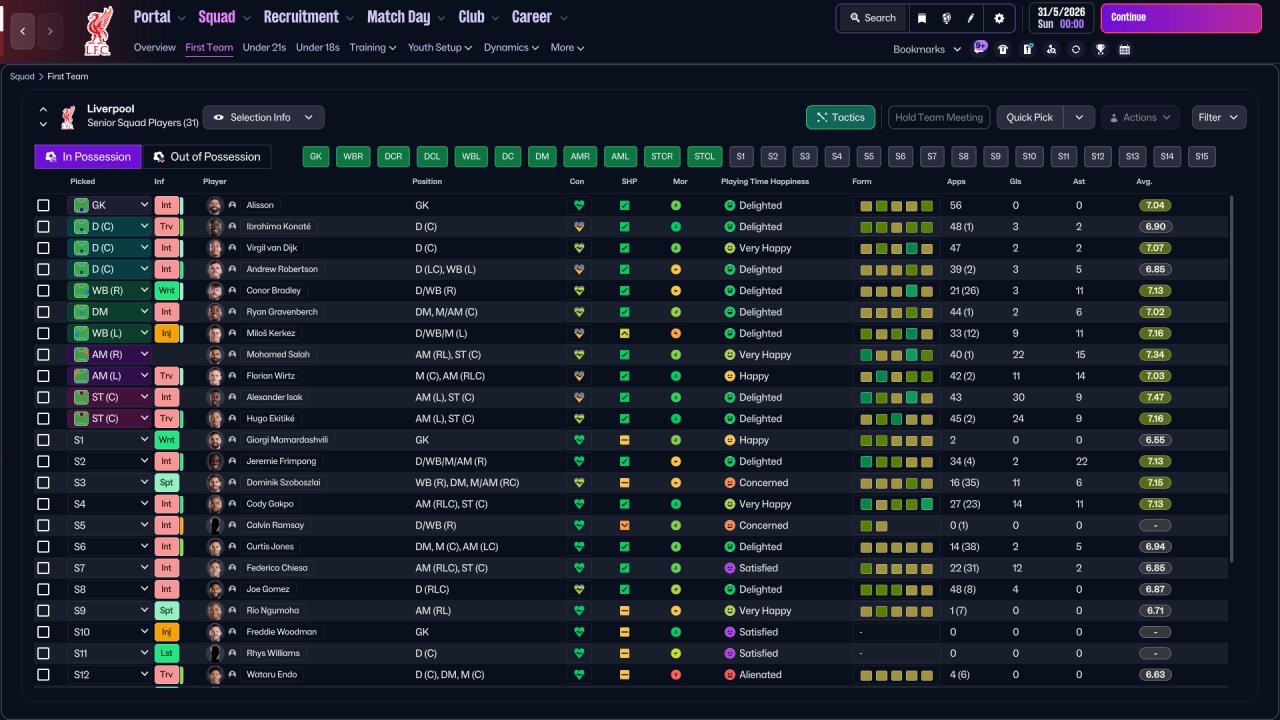Open the calendar schedule icon
The height and width of the screenshot is (720, 1280).
[x=1124, y=49]
